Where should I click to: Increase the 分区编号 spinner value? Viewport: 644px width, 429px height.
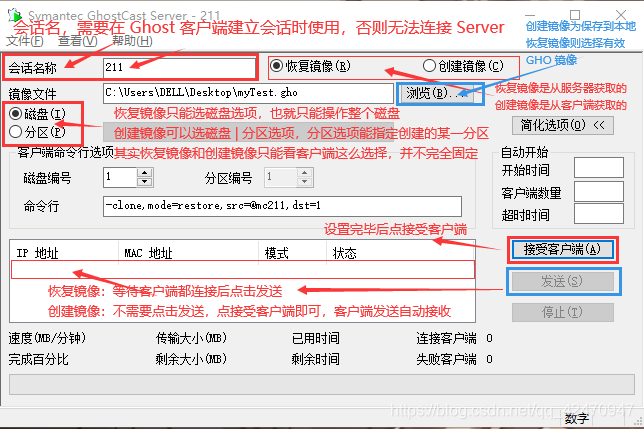click(x=304, y=172)
